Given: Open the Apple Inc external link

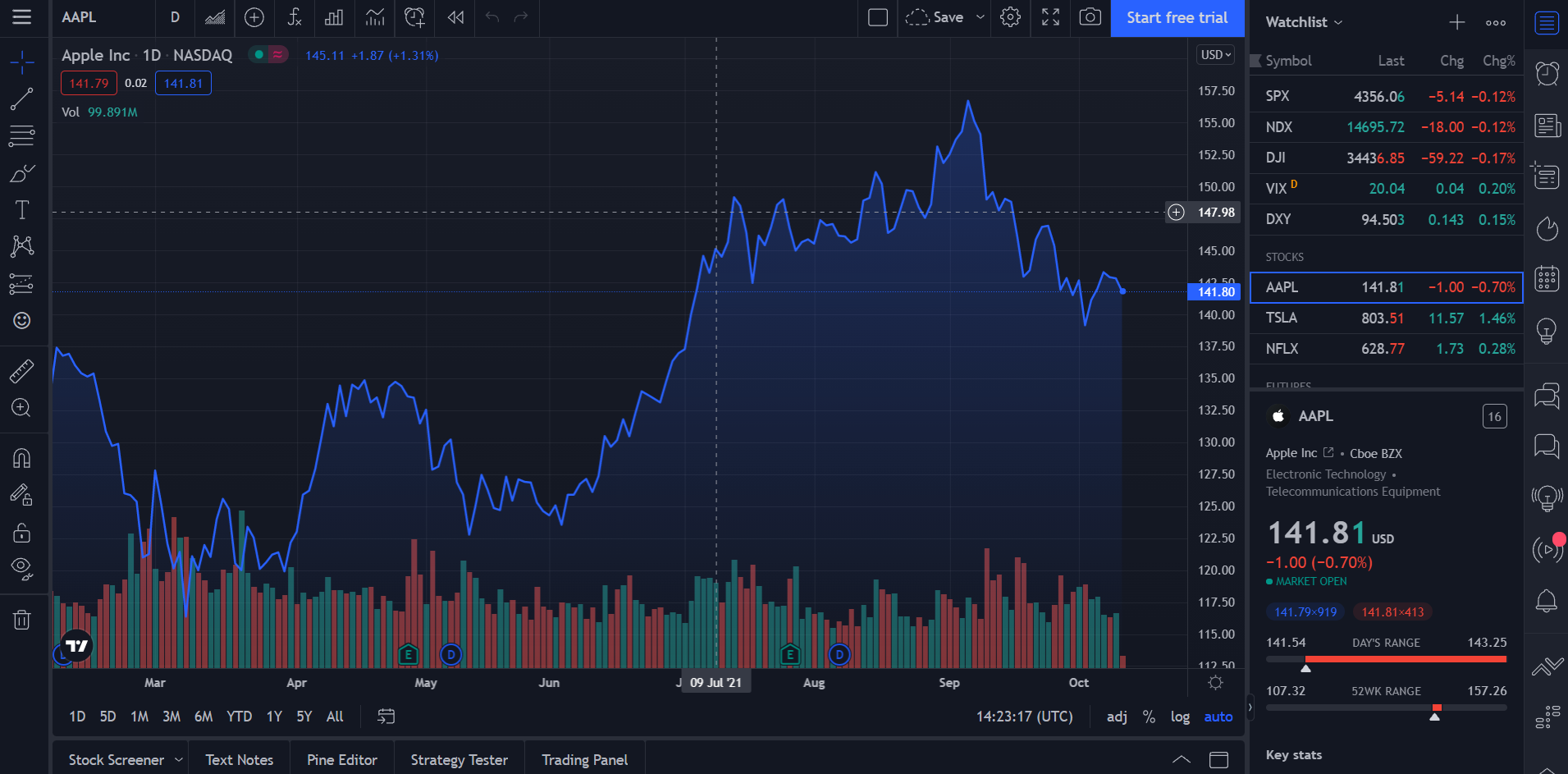Looking at the screenshot, I should pos(1328,452).
